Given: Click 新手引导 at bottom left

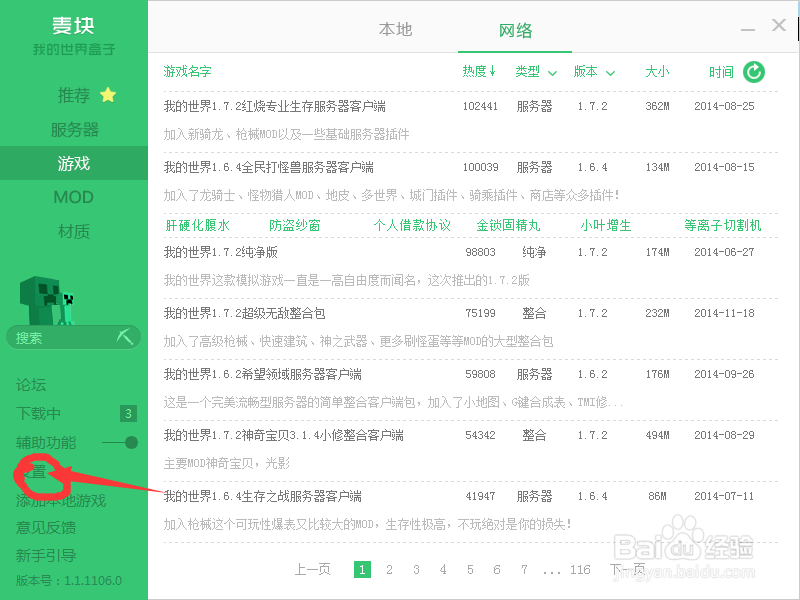Looking at the screenshot, I should [45, 556].
